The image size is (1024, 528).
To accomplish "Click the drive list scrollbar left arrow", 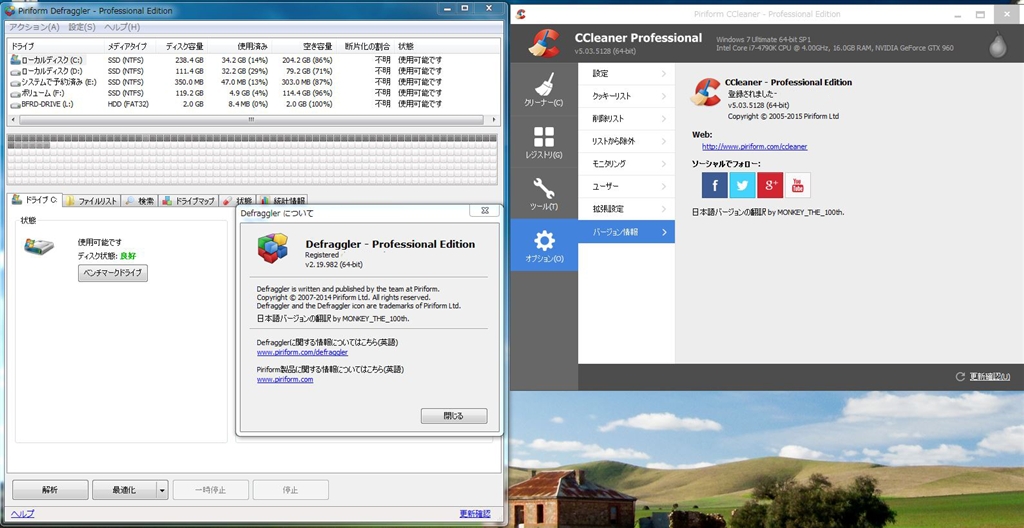I will tap(12, 120).
